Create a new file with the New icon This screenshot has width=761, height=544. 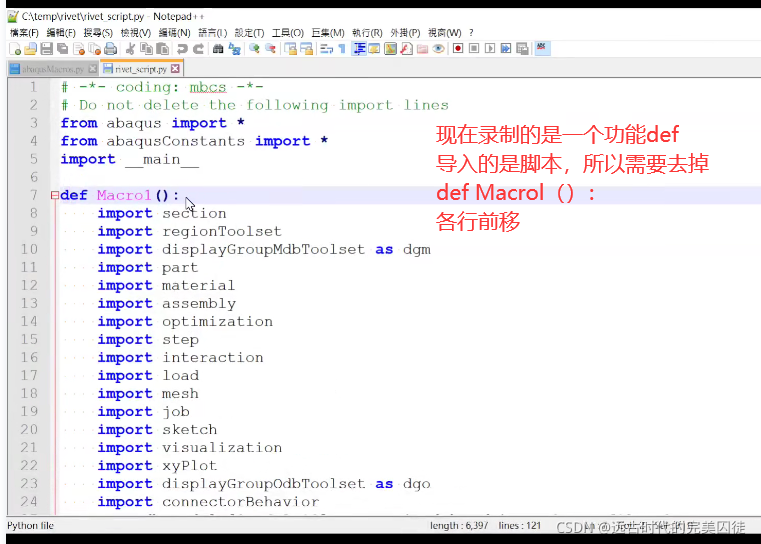click(x=15, y=49)
